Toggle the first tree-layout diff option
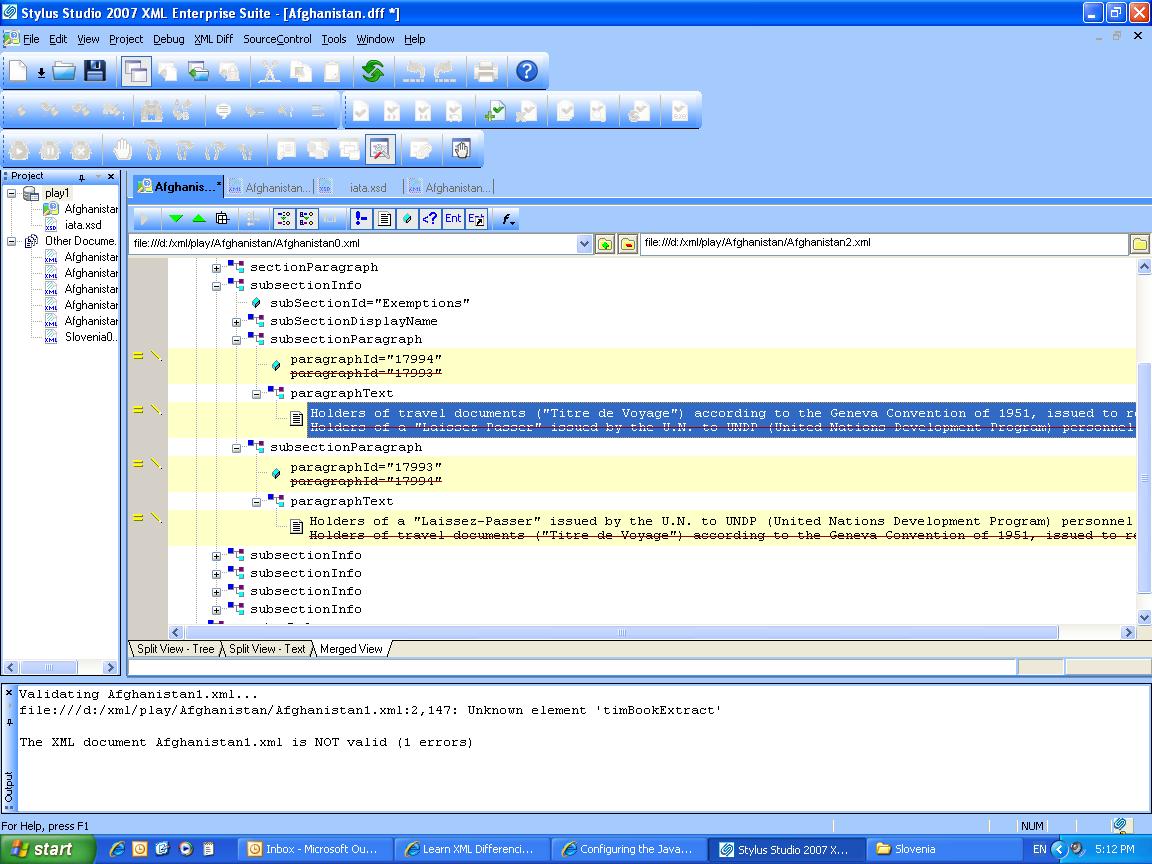 pyautogui.click(x=284, y=218)
